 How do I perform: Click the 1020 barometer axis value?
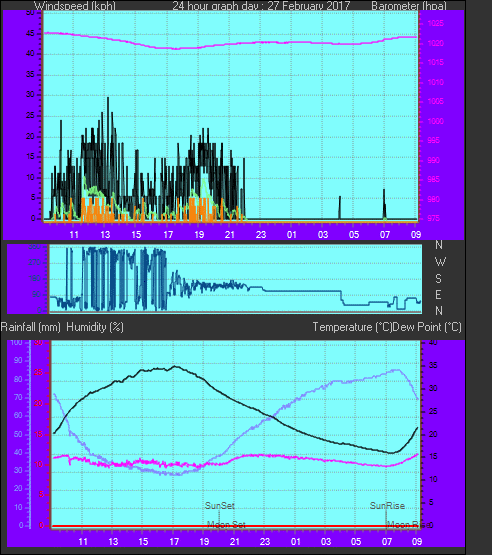(x=435, y=44)
